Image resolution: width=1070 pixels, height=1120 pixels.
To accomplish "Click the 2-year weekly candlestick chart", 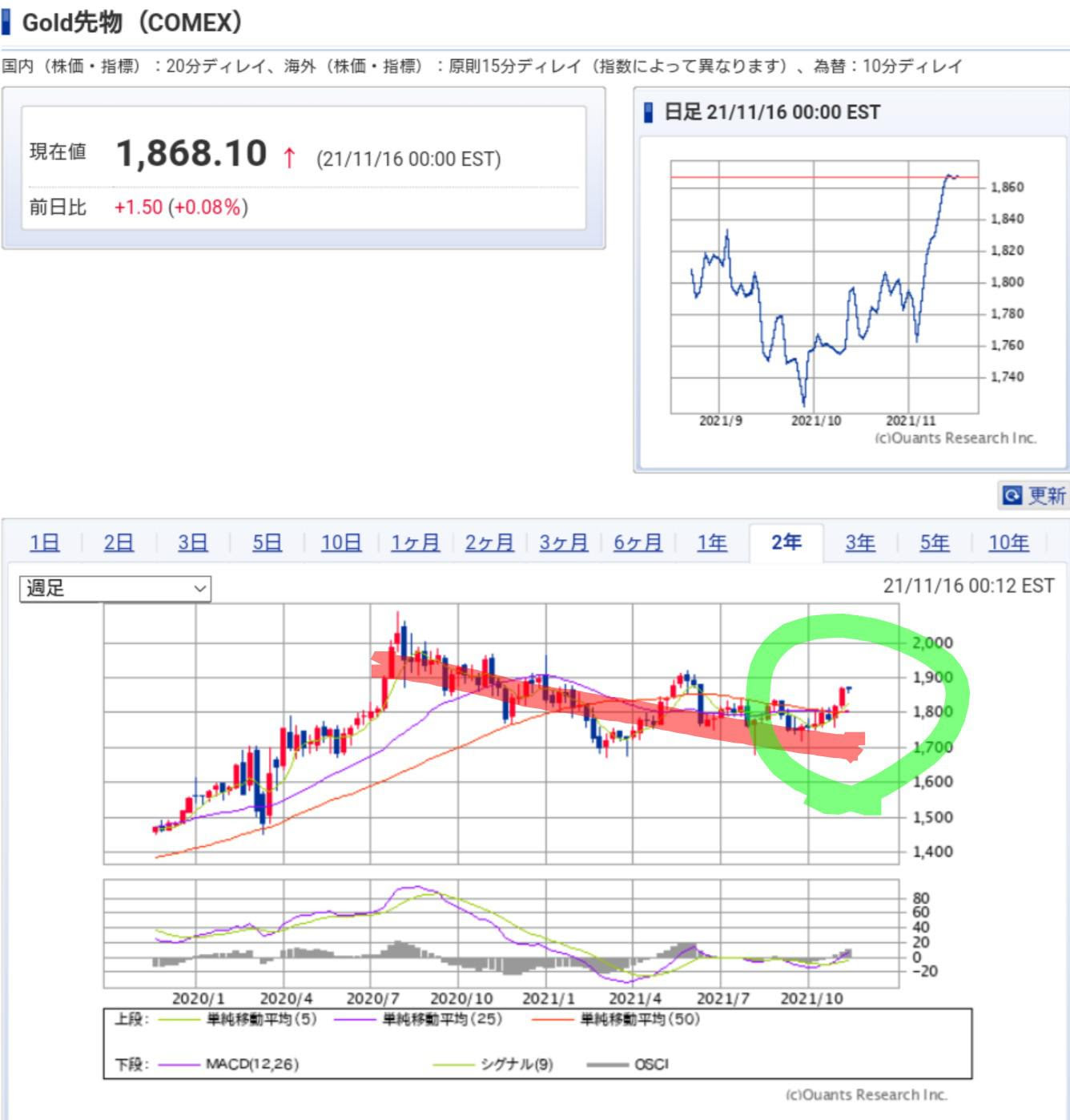I will point(501,733).
